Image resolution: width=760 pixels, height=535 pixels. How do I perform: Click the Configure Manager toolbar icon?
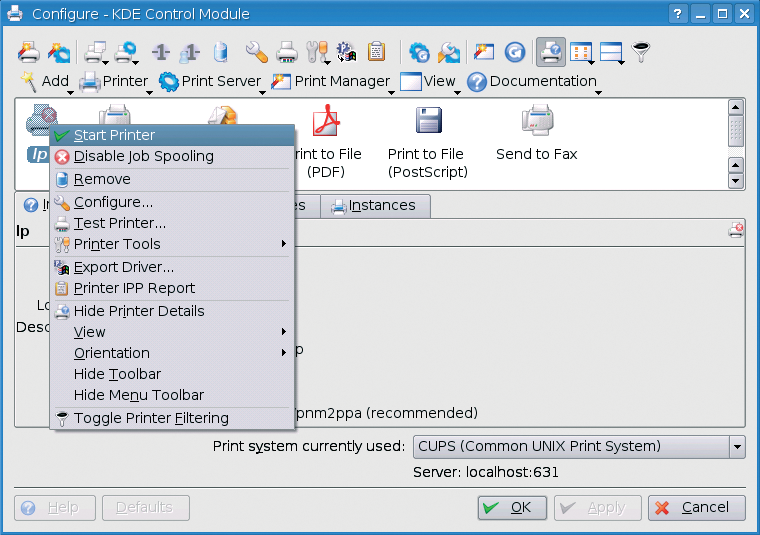tap(484, 52)
